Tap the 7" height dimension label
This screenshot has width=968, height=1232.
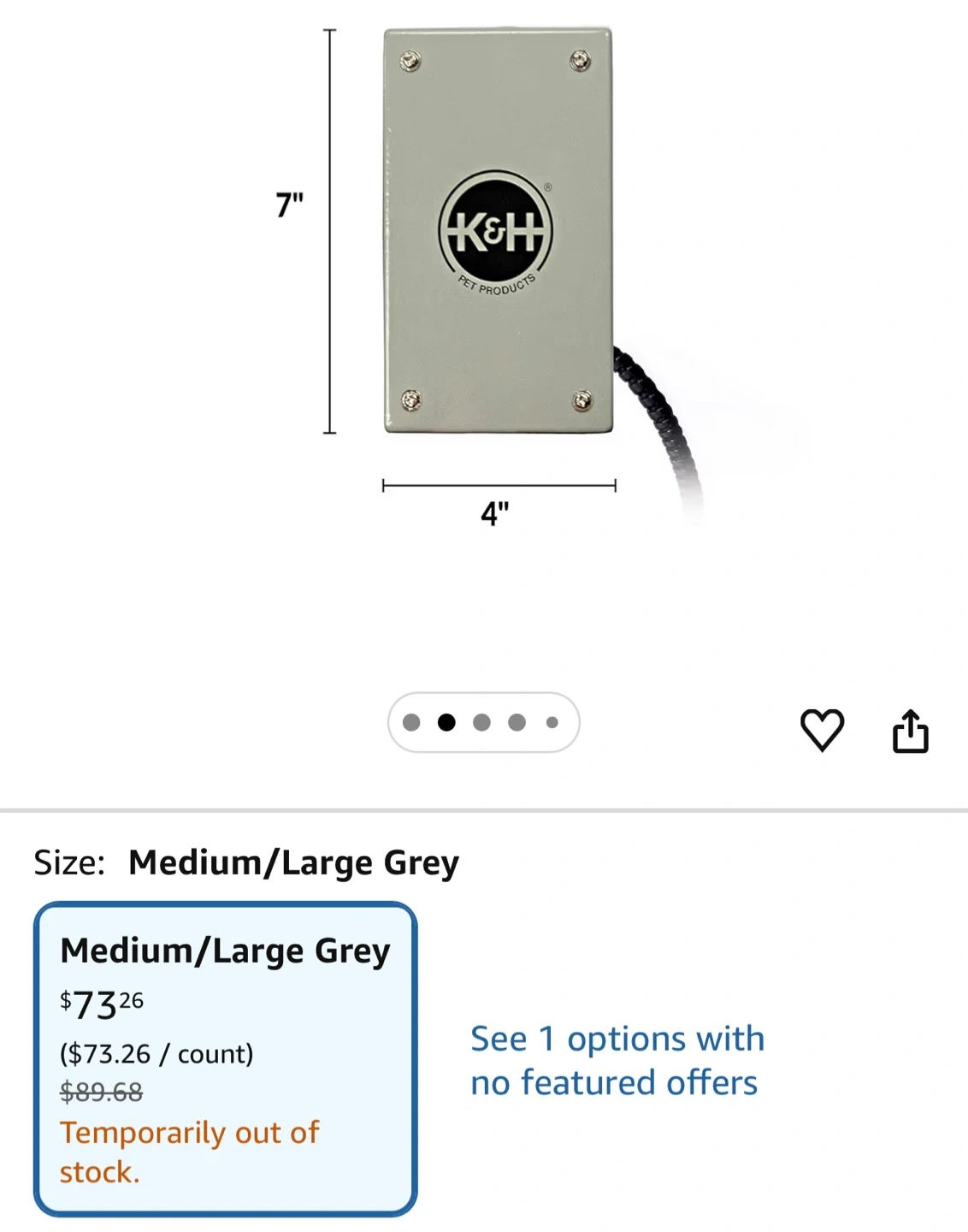(x=290, y=205)
